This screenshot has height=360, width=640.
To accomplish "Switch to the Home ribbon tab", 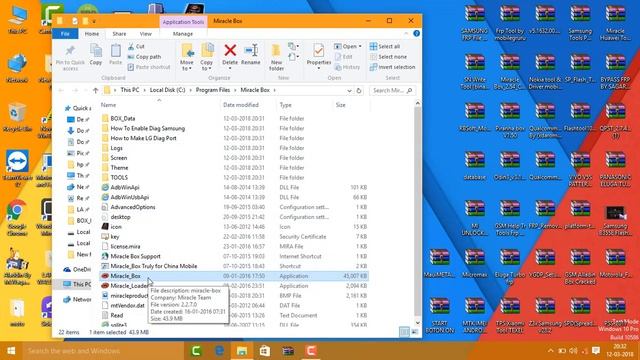I will click(91, 34).
